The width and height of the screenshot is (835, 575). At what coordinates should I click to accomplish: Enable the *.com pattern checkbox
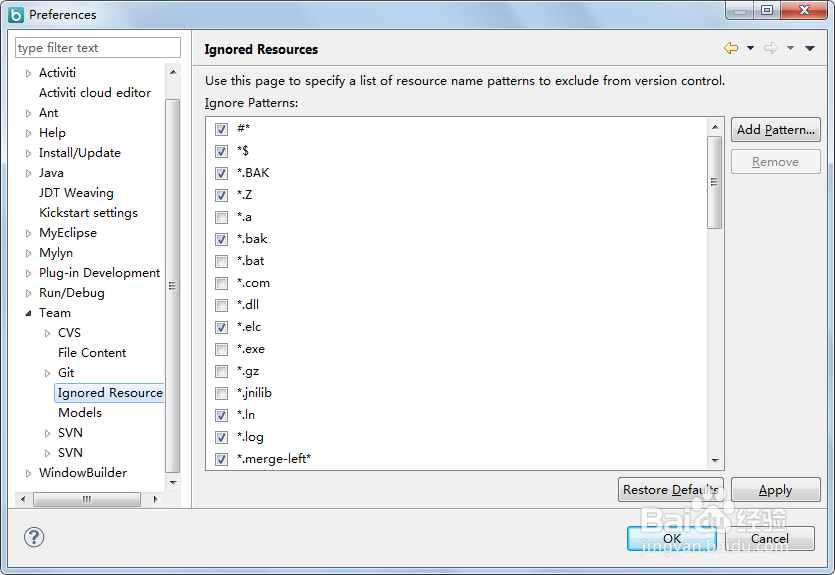click(x=222, y=283)
